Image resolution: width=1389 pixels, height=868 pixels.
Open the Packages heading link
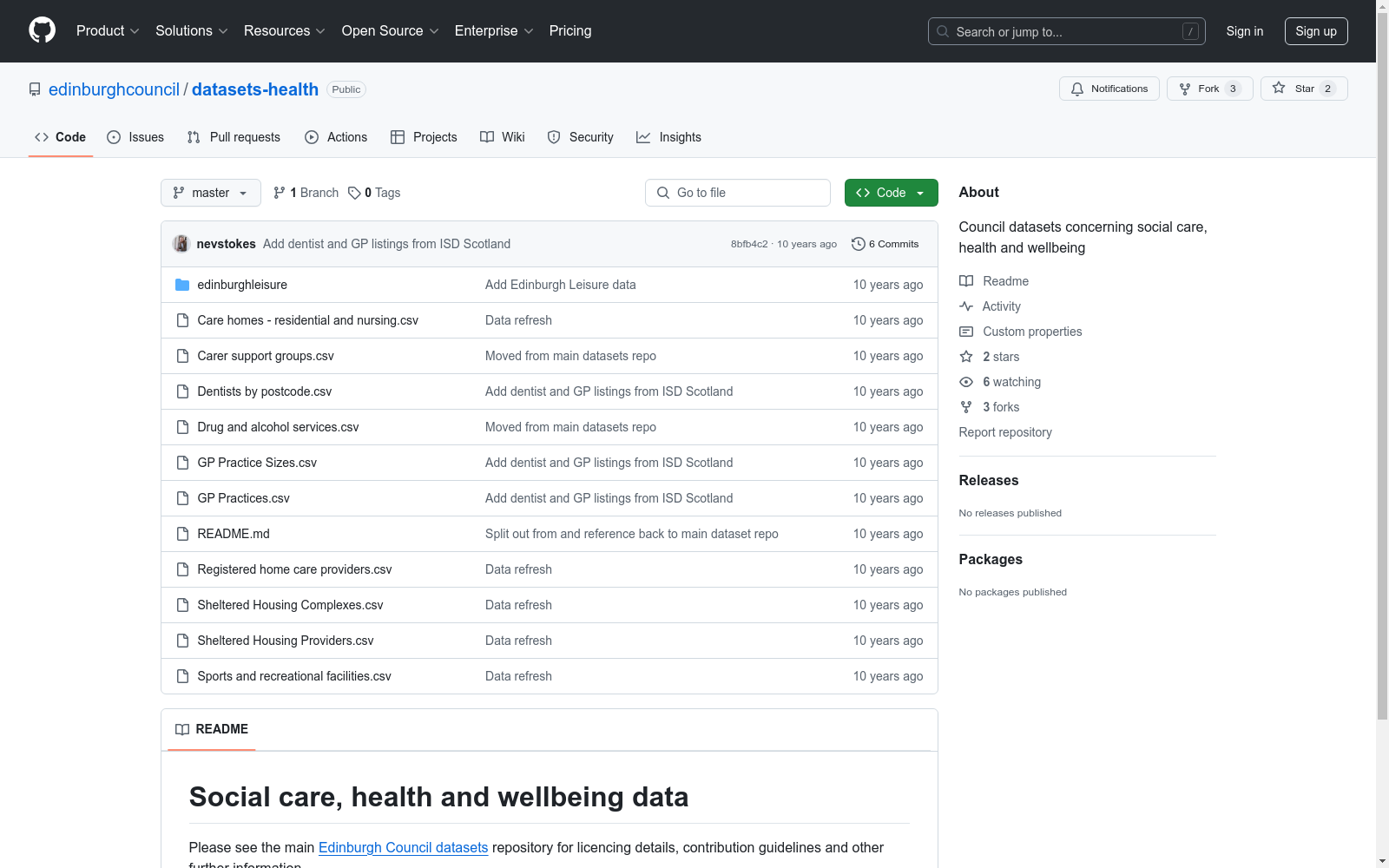click(x=991, y=559)
